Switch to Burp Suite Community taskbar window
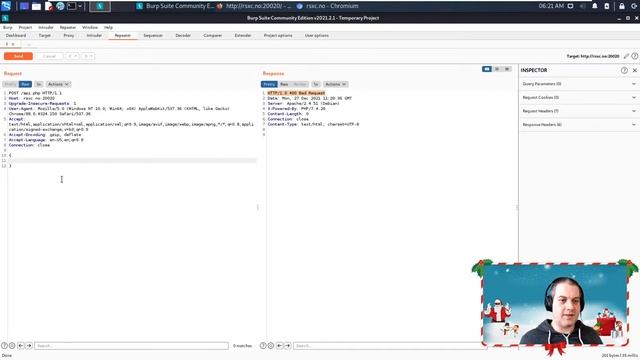This screenshot has width=640, height=360. point(175,6)
